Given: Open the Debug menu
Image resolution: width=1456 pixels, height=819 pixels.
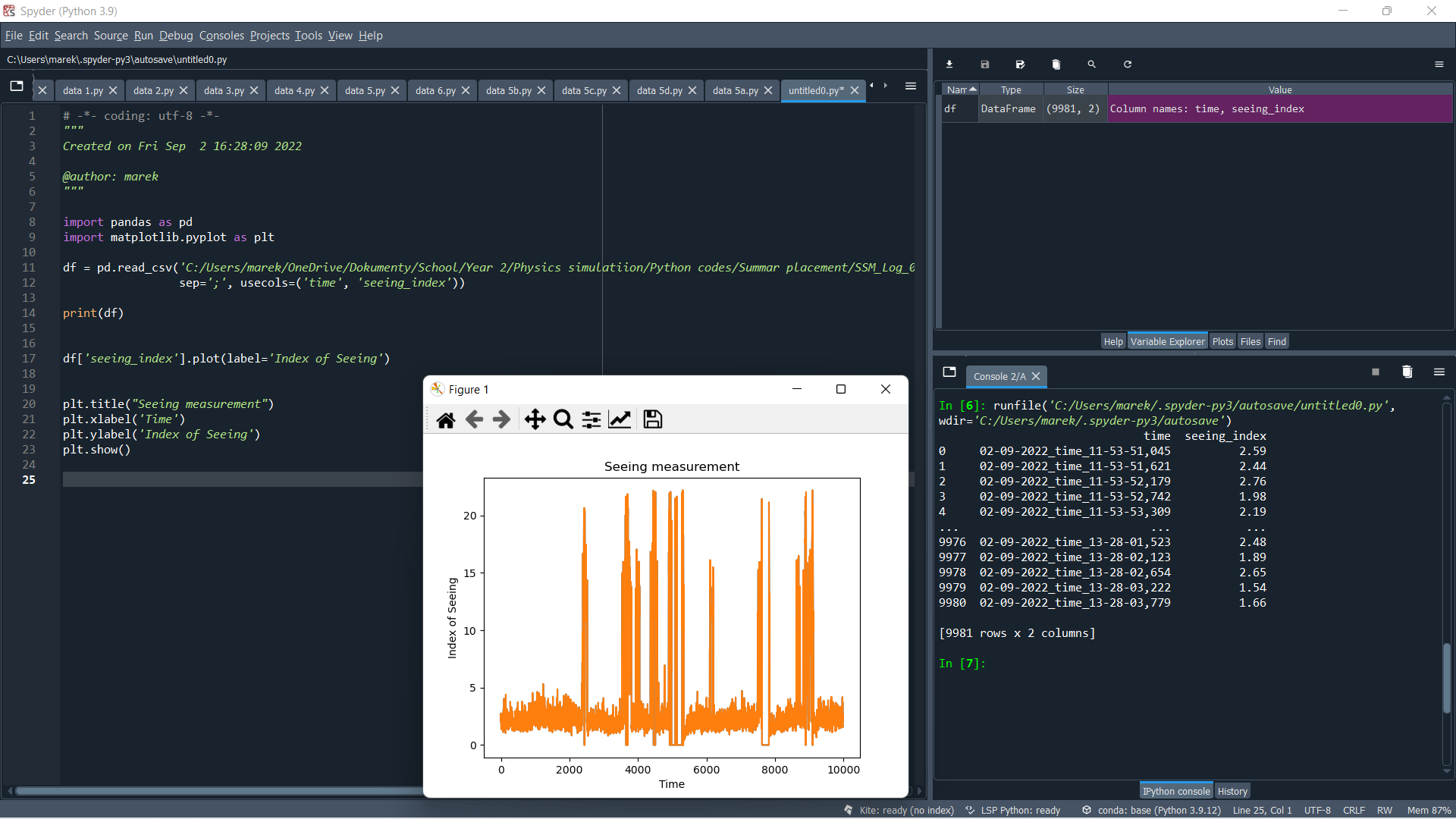Looking at the screenshot, I should (176, 36).
